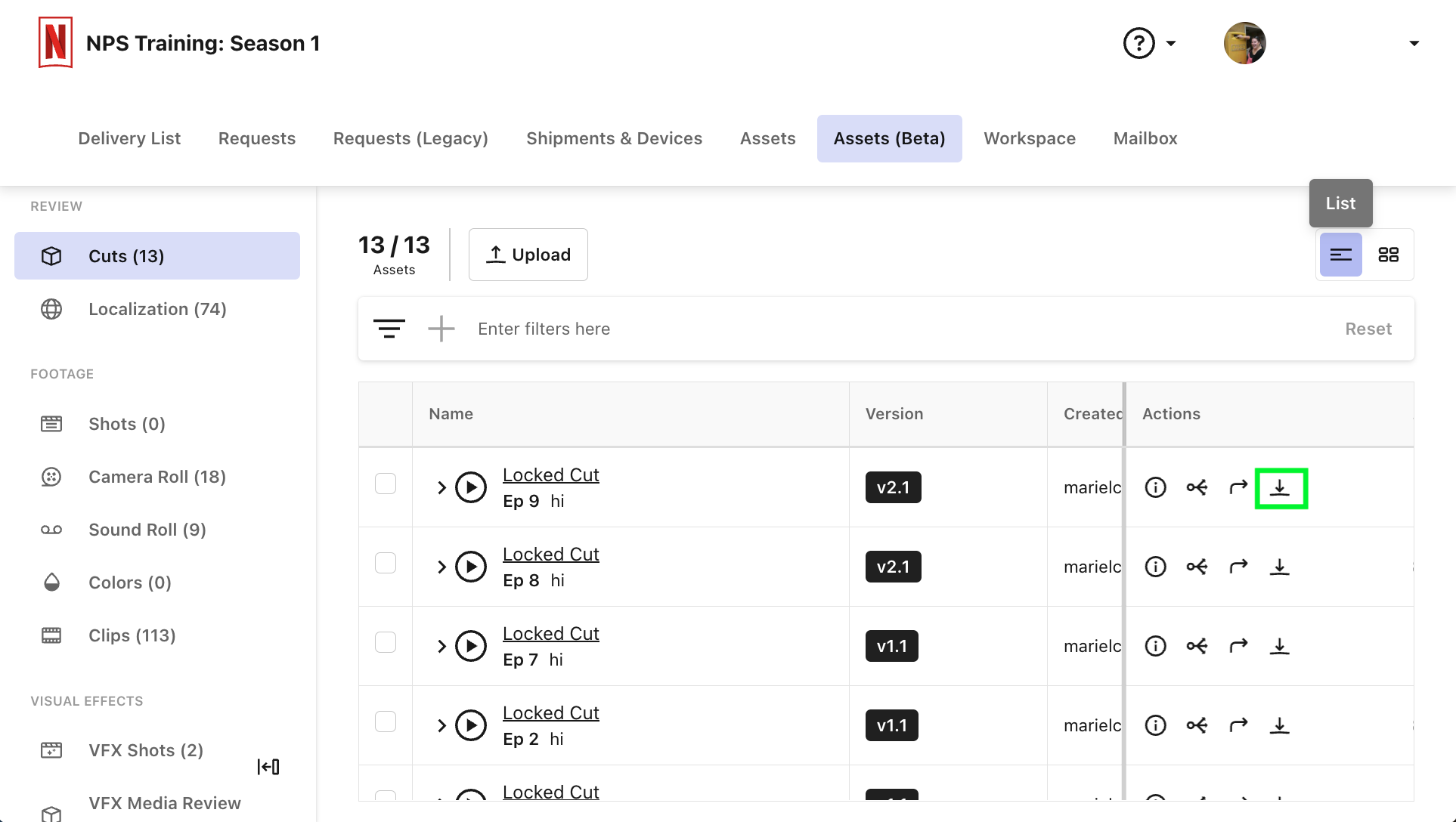Expand the Ep 9 Locked Cut row

pyautogui.click(x=441, y=487)
